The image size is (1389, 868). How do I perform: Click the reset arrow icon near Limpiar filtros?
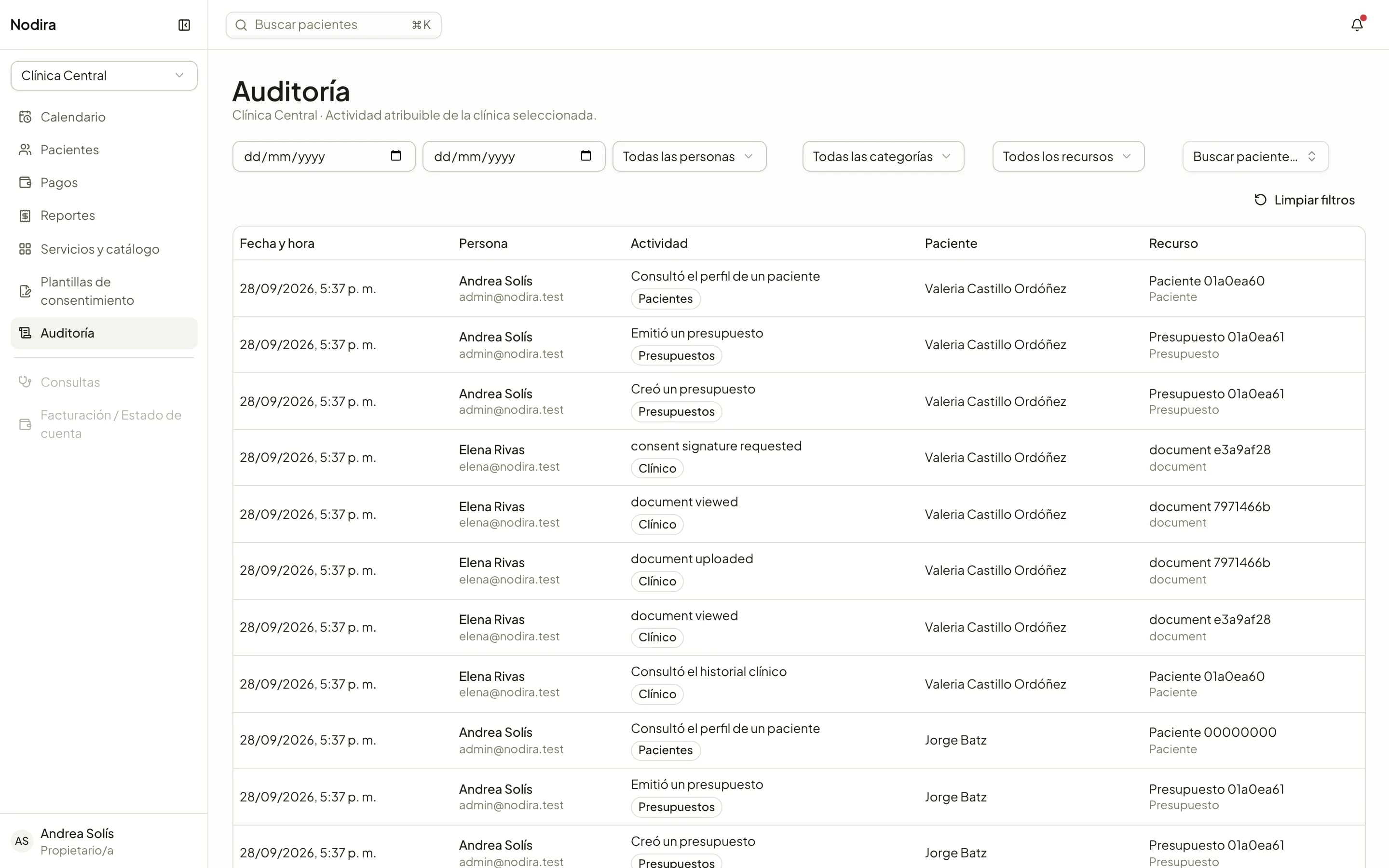[1260, 200]
